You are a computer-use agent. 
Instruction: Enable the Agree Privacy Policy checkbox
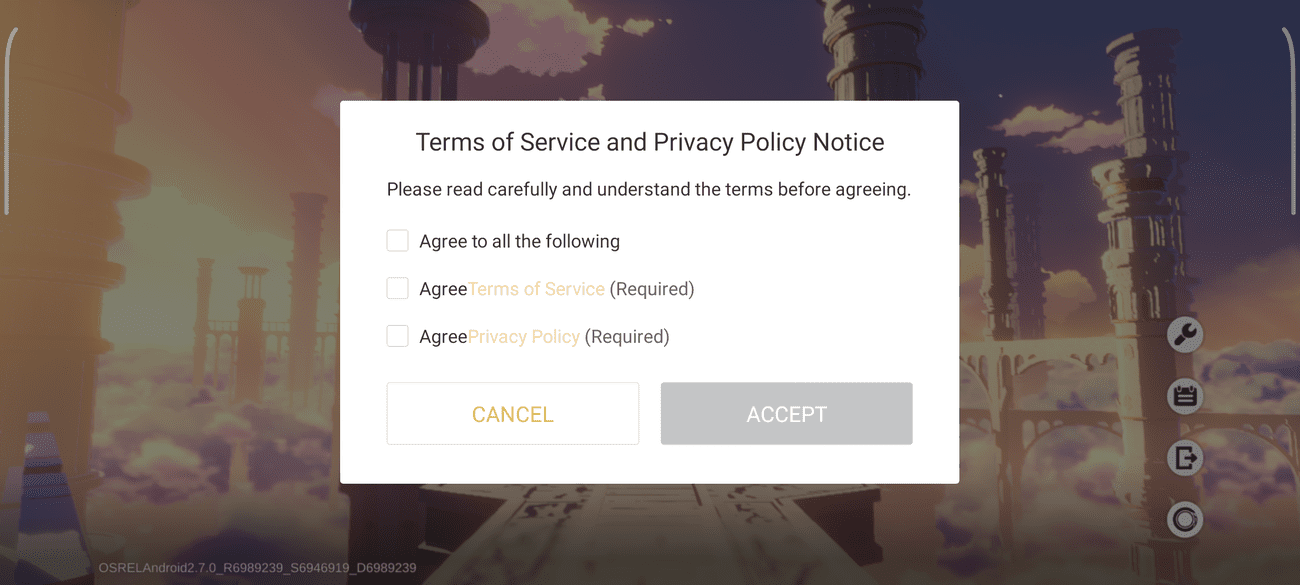[398, 336]
